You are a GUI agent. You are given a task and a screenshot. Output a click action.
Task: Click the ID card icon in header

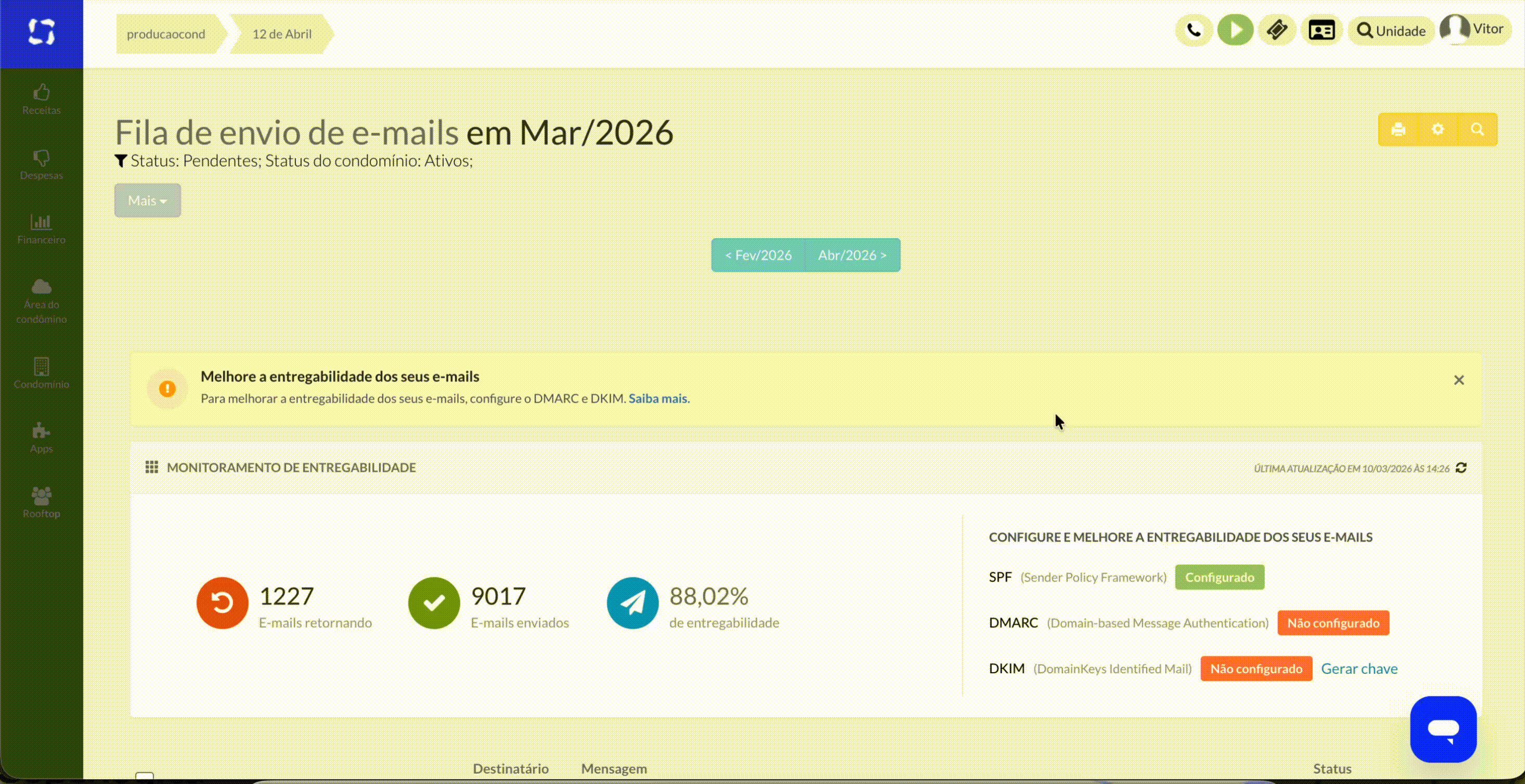pos(1321,30)
